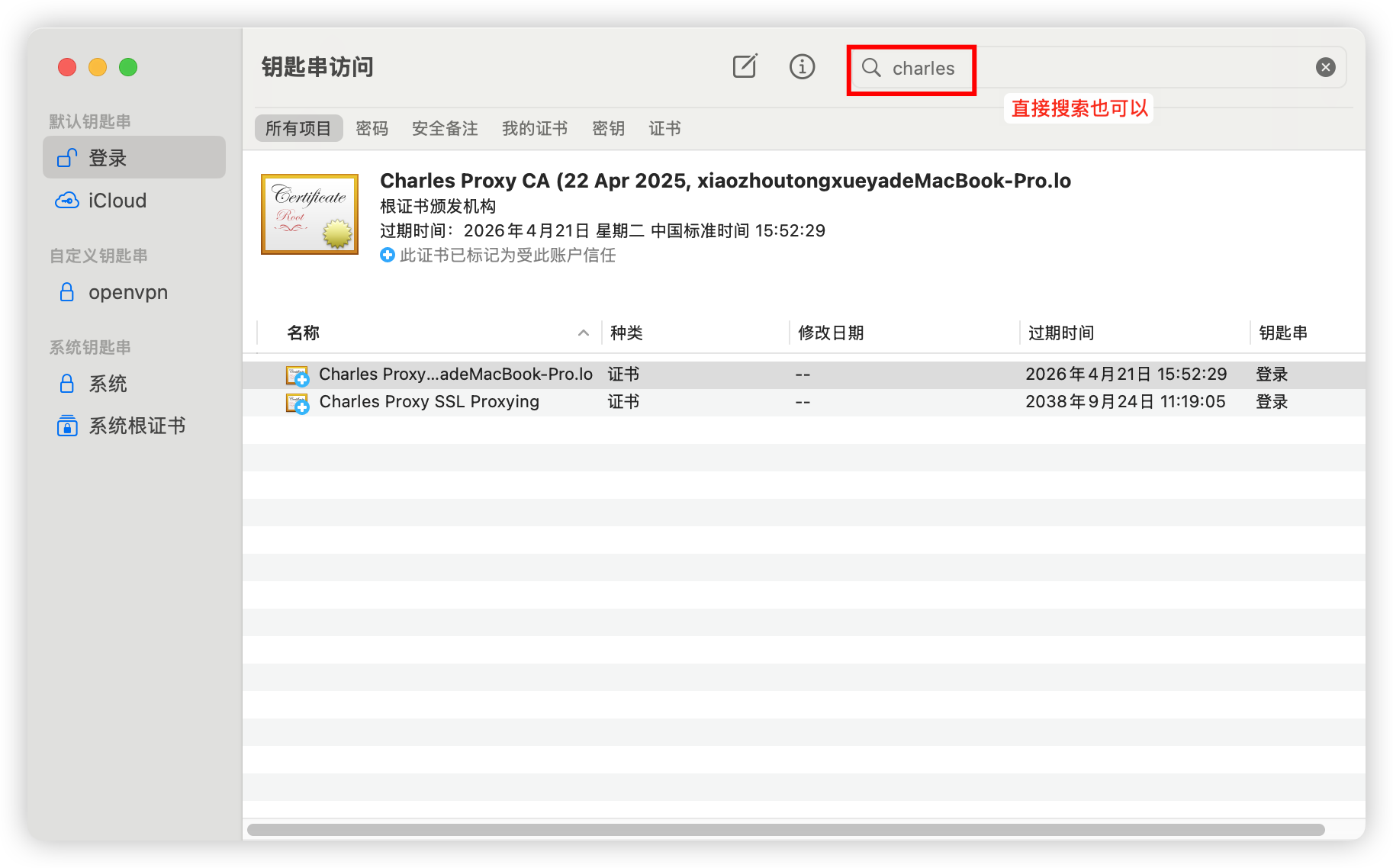
Task: Click 登录 keychain cell in SSL Proxying row
Action: tap(1272, 402)
